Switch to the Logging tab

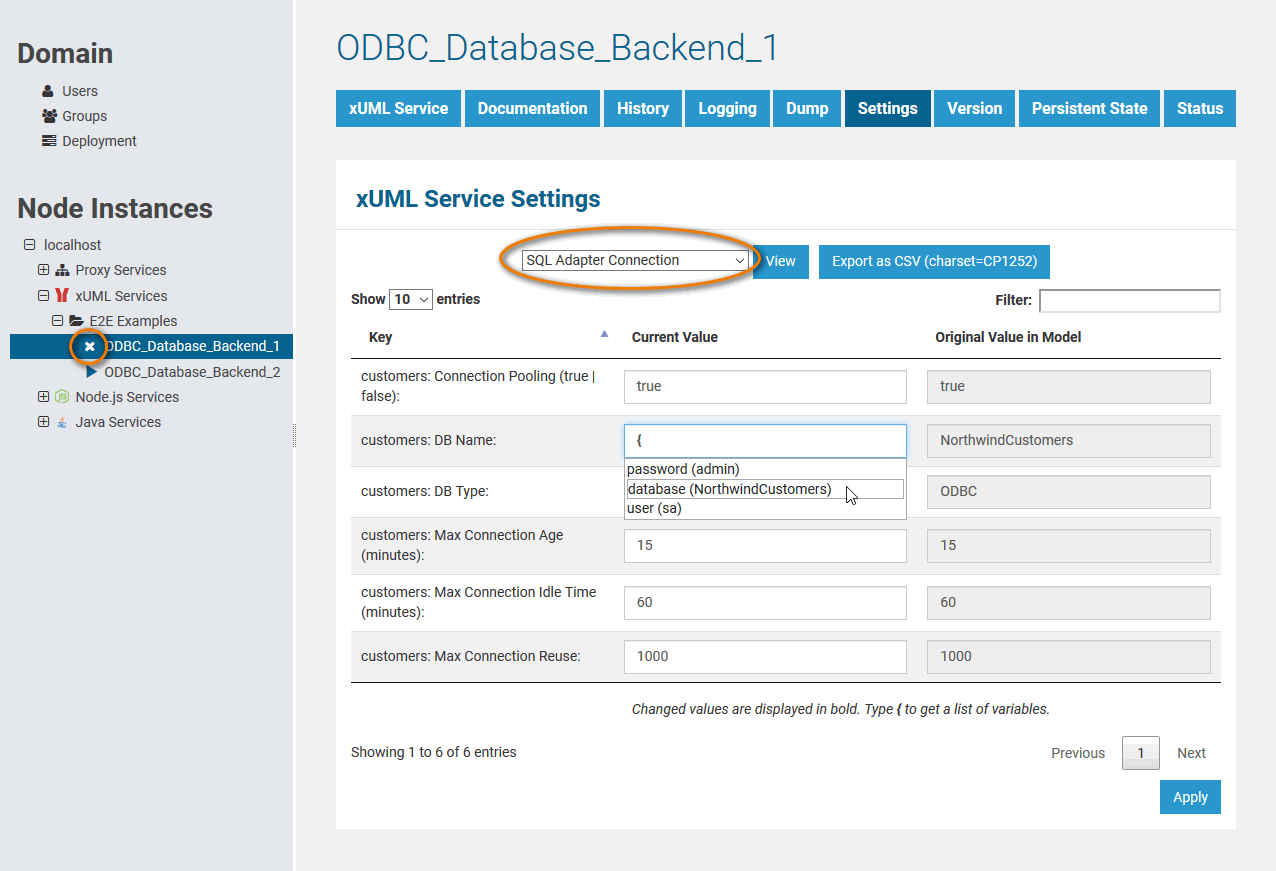pos(727,109)
